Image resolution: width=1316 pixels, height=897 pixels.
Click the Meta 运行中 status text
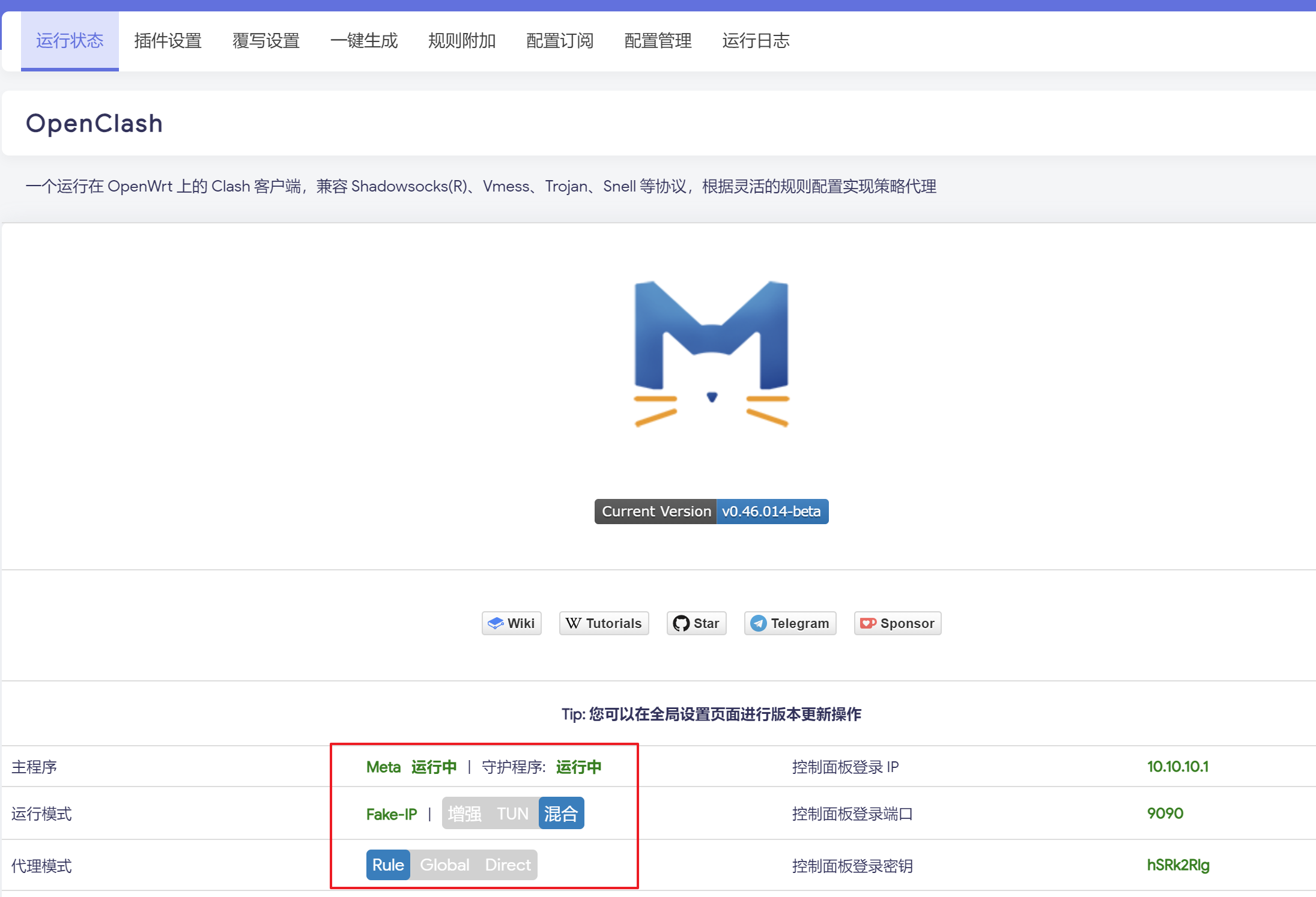pos(411,767)
